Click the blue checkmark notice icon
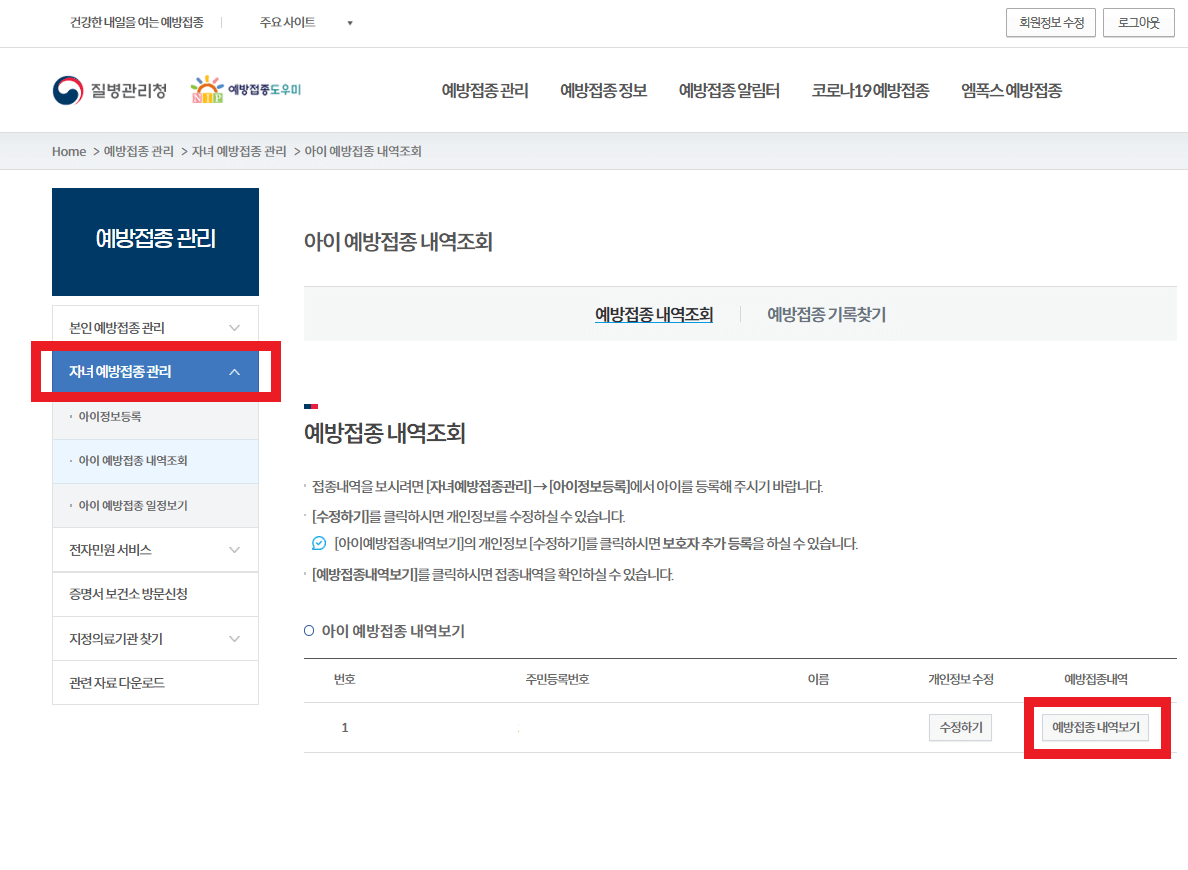Viewport: 1188px width, 870px height. [319, 543]
